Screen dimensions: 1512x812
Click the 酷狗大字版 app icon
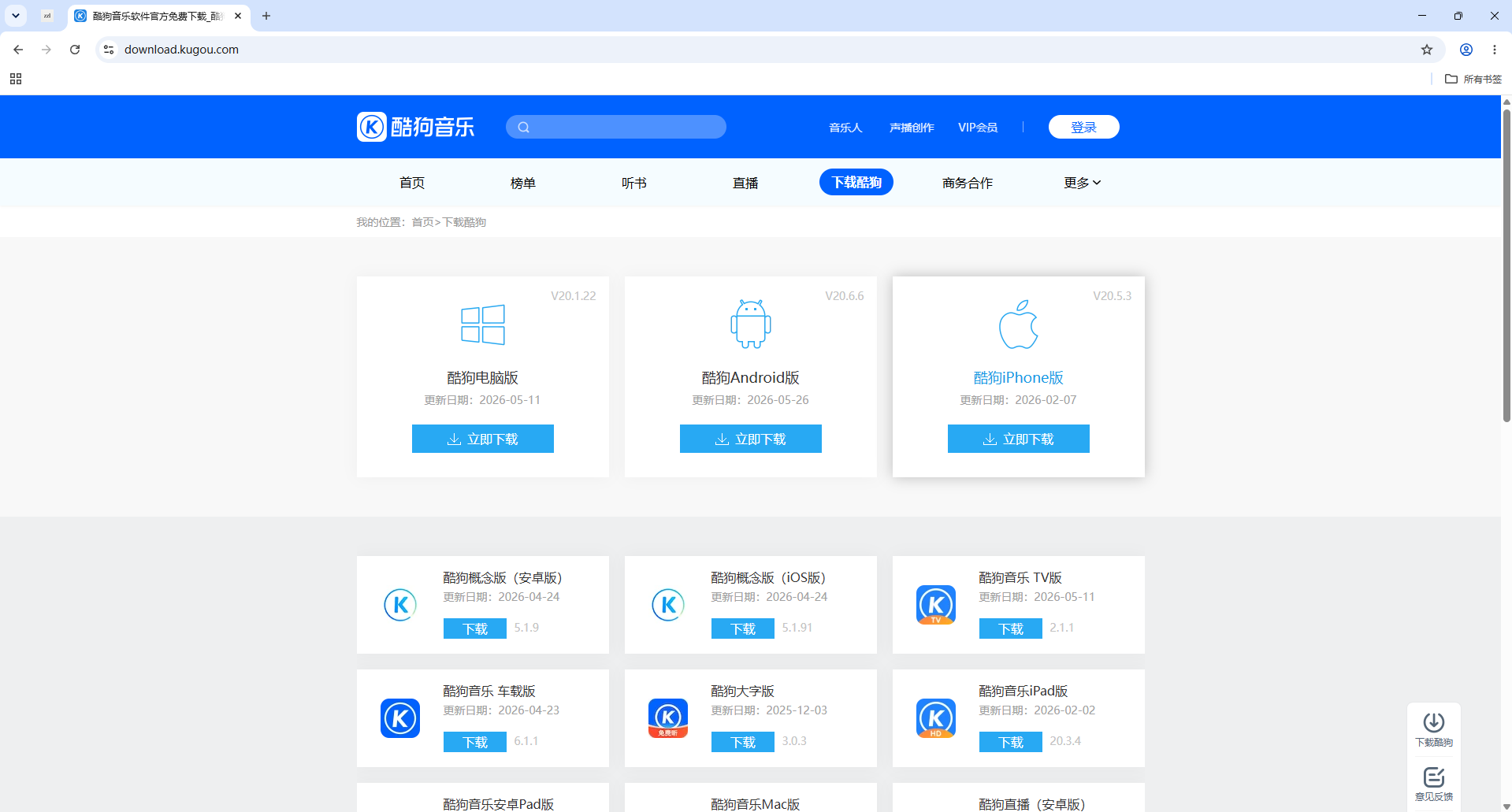tap(668, 718)
